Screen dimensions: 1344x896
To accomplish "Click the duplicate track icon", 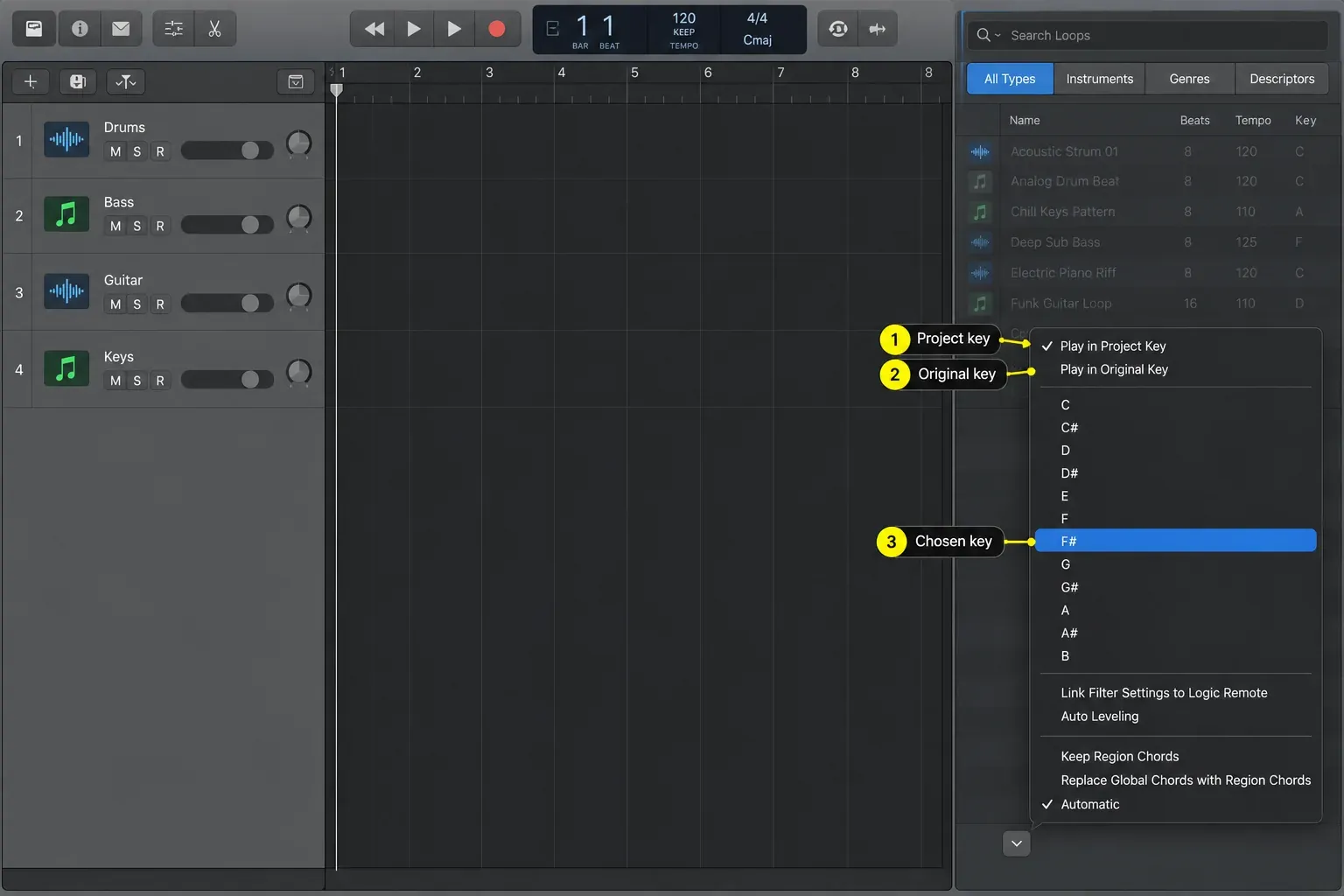I will click(77, 81).
